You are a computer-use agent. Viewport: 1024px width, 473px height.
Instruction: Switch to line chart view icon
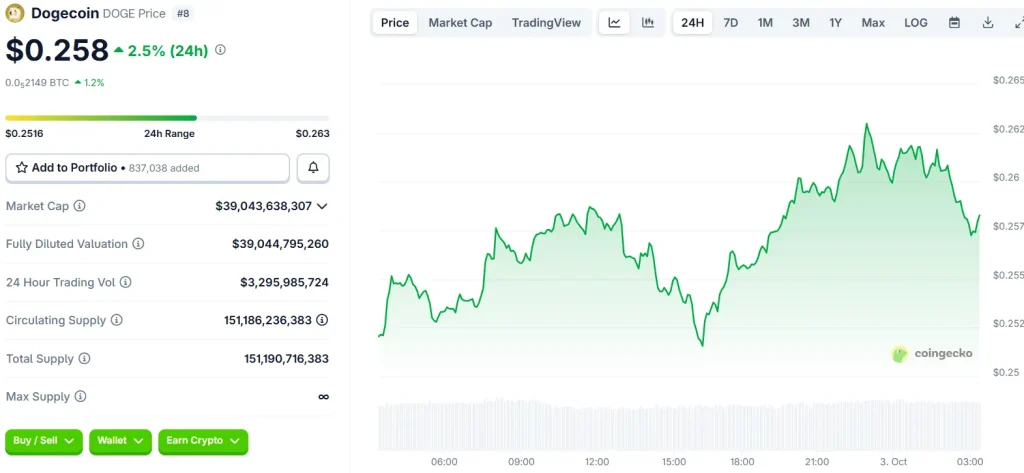pos(614,23)
